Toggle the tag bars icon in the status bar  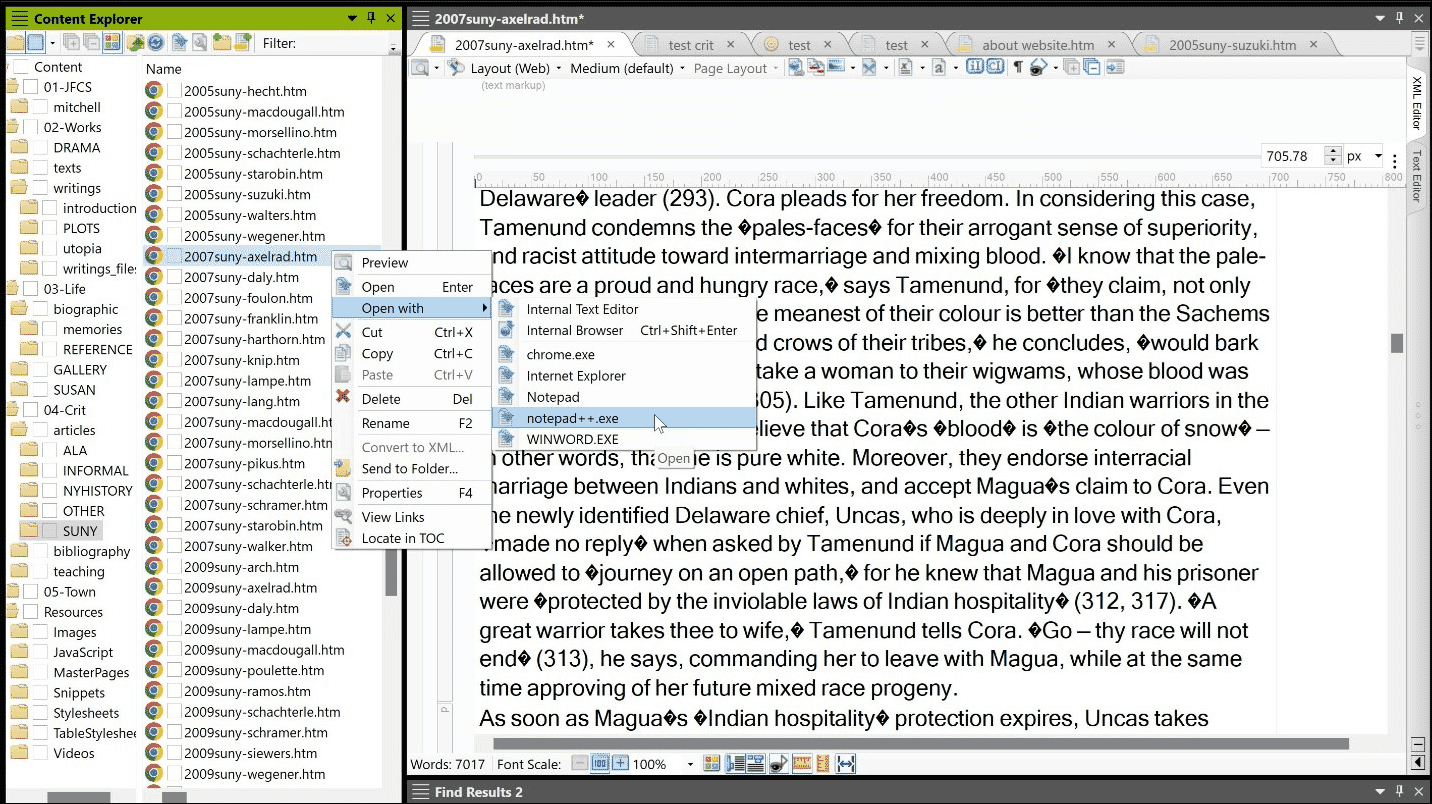point(734,763)
